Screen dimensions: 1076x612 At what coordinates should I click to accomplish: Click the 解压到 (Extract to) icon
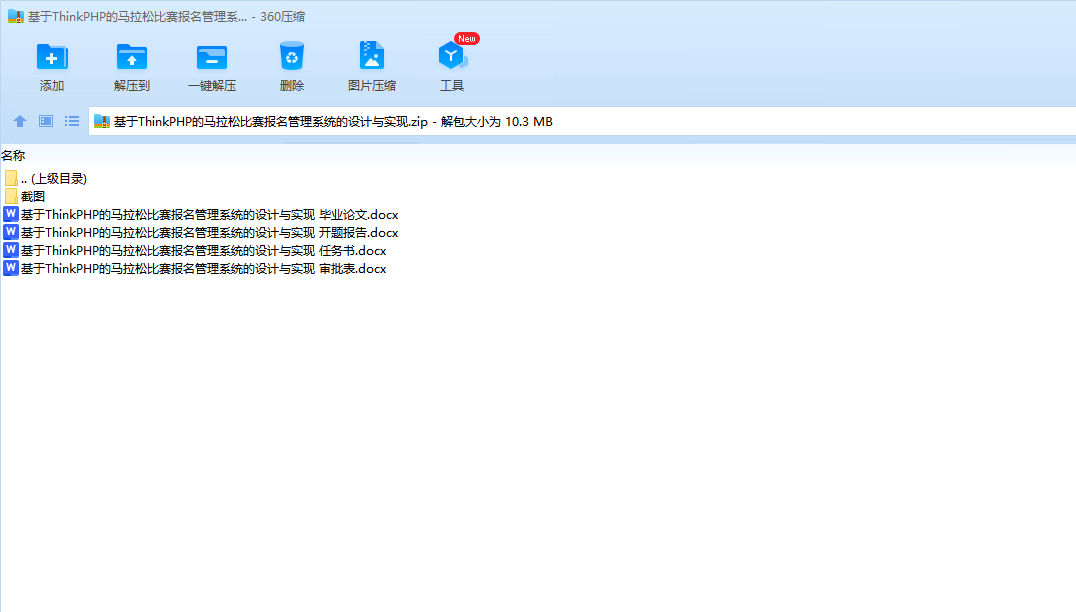(x=132, y=57)
